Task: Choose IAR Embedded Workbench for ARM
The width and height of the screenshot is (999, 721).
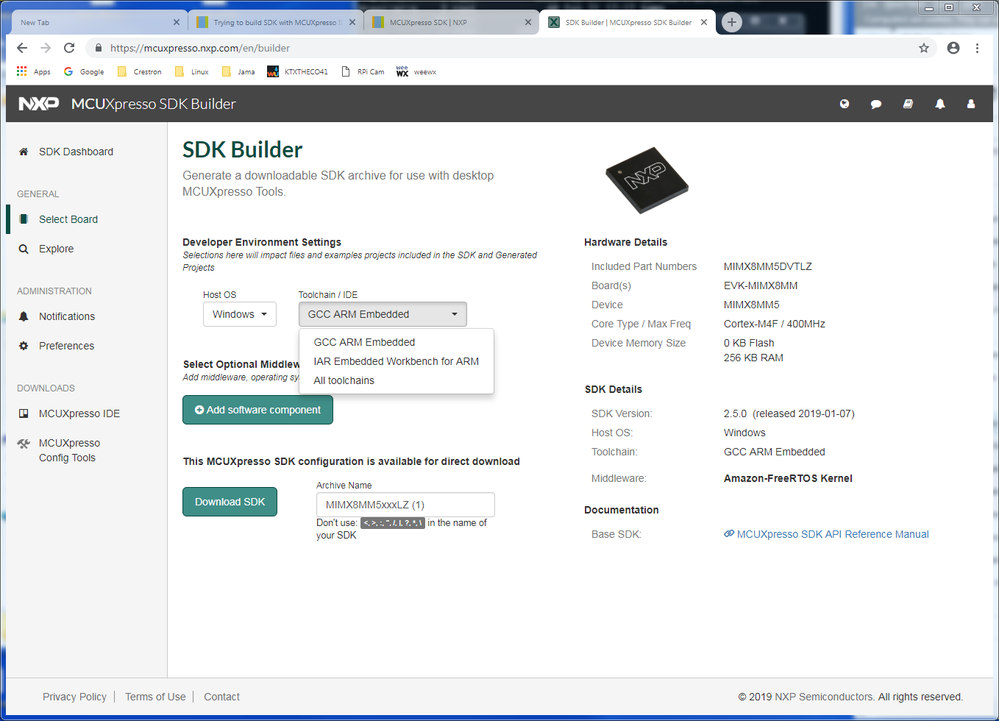Action: (396, 361)
